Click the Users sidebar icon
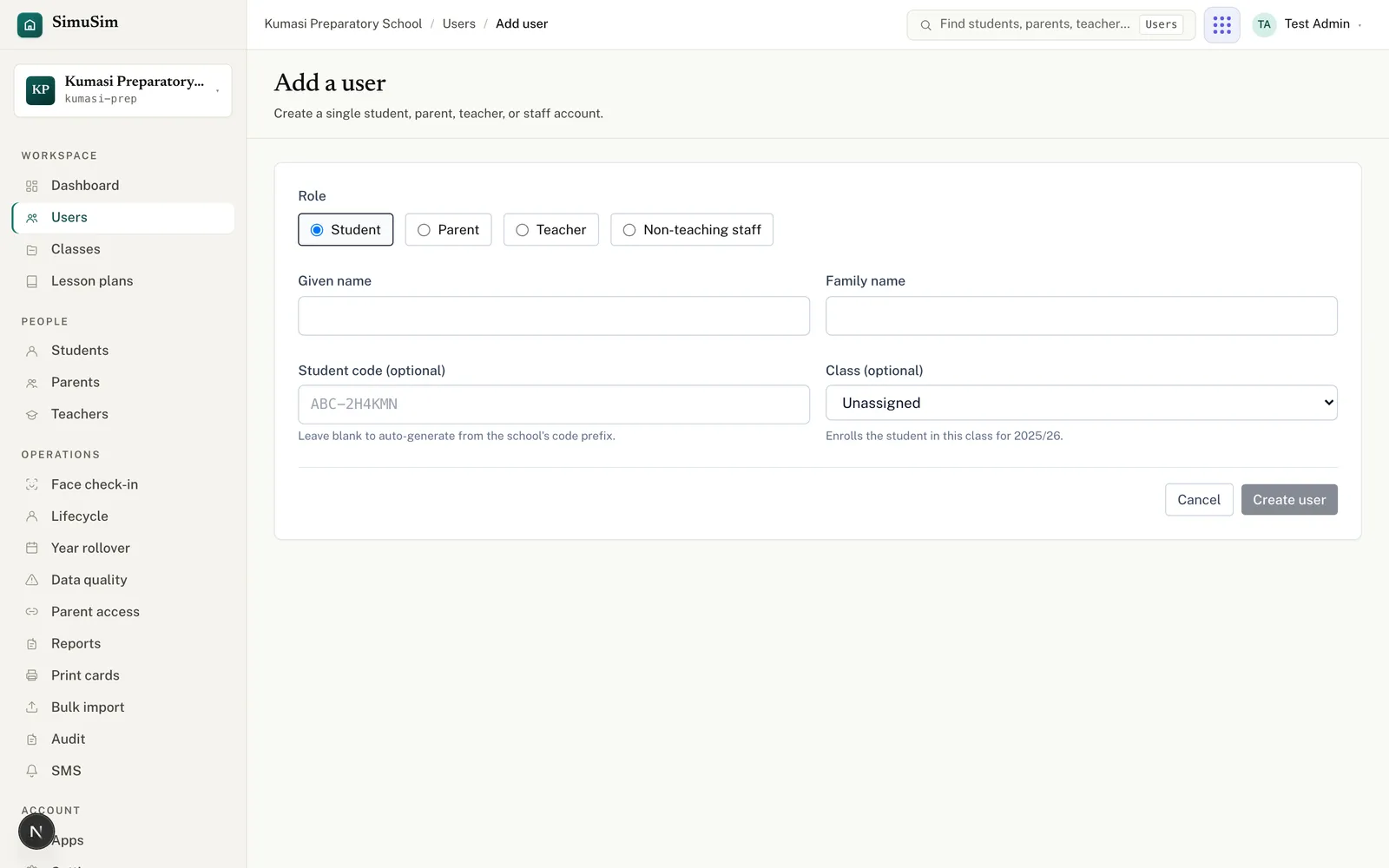 [32, 218]
